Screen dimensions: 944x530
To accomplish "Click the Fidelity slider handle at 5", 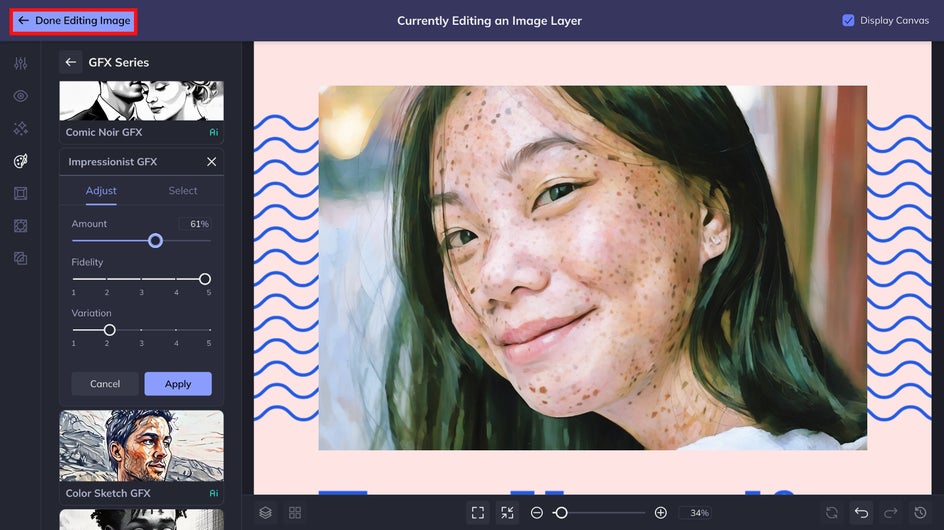I will [205, 279].
